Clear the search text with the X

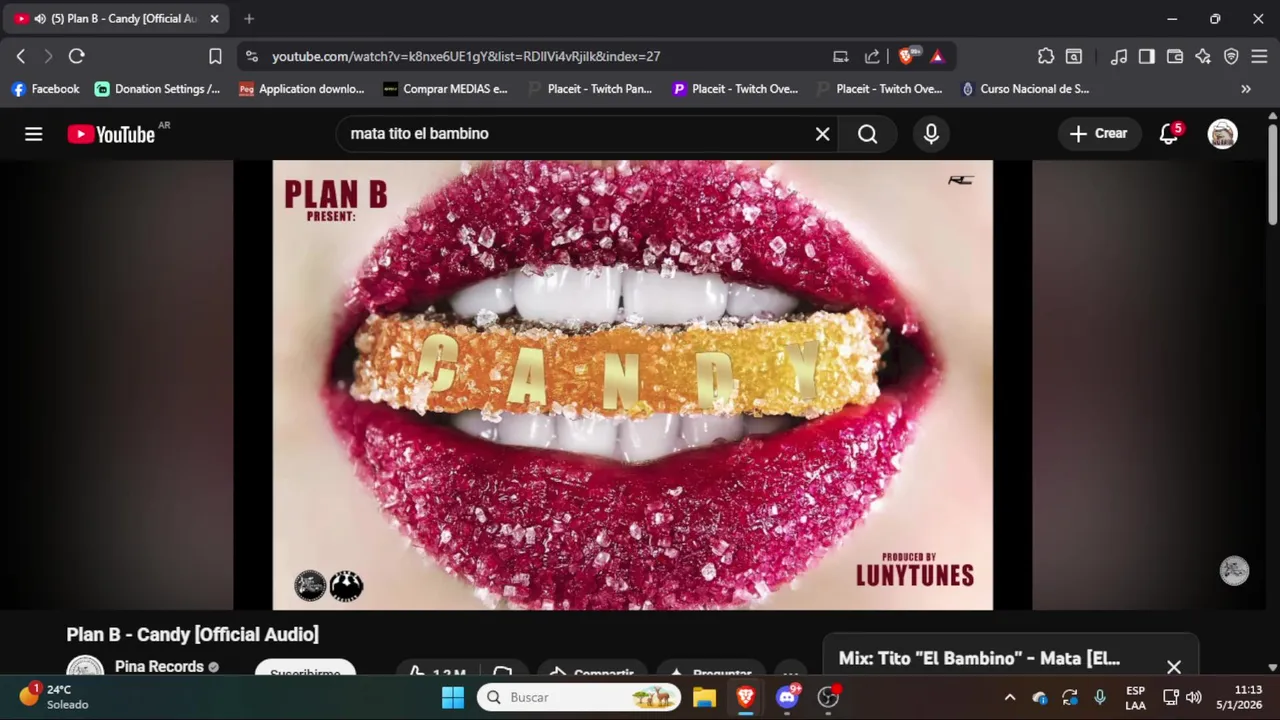(x=822, y=134)
